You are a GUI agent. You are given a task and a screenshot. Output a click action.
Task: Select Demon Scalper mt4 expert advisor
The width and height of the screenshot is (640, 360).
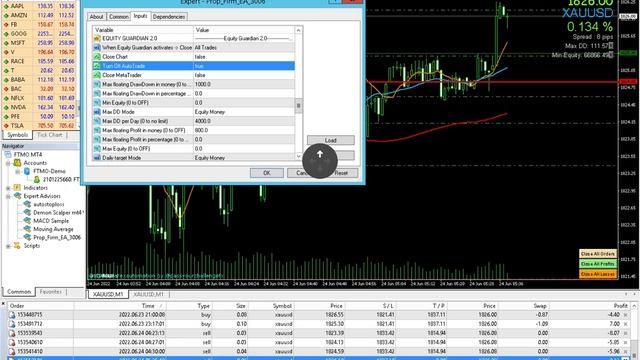pos(58,213)
